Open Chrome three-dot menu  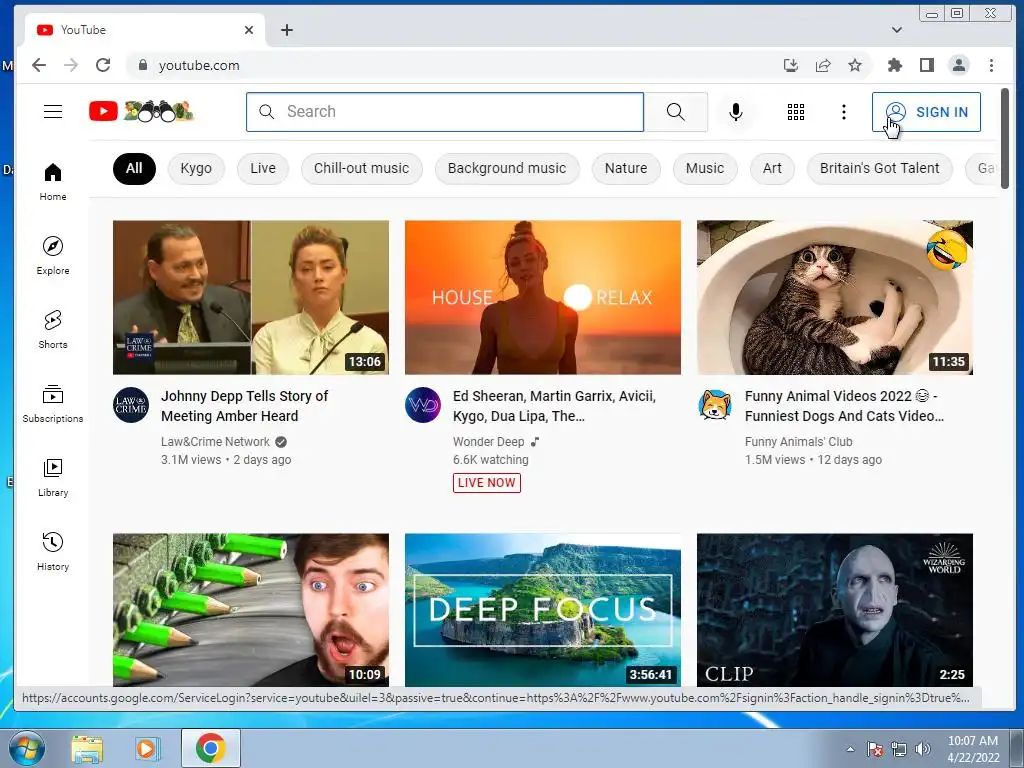point(991,65)
